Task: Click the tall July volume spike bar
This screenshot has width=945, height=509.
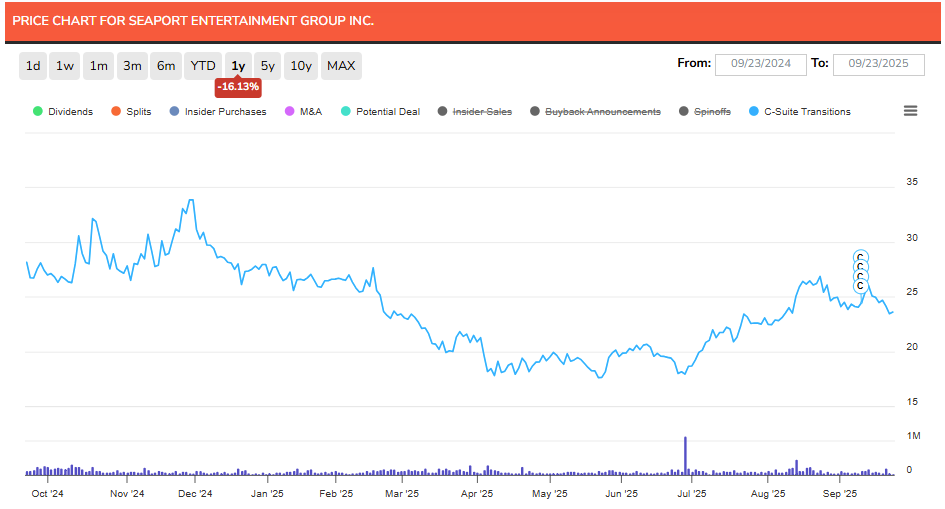Action: click(685, 455)
